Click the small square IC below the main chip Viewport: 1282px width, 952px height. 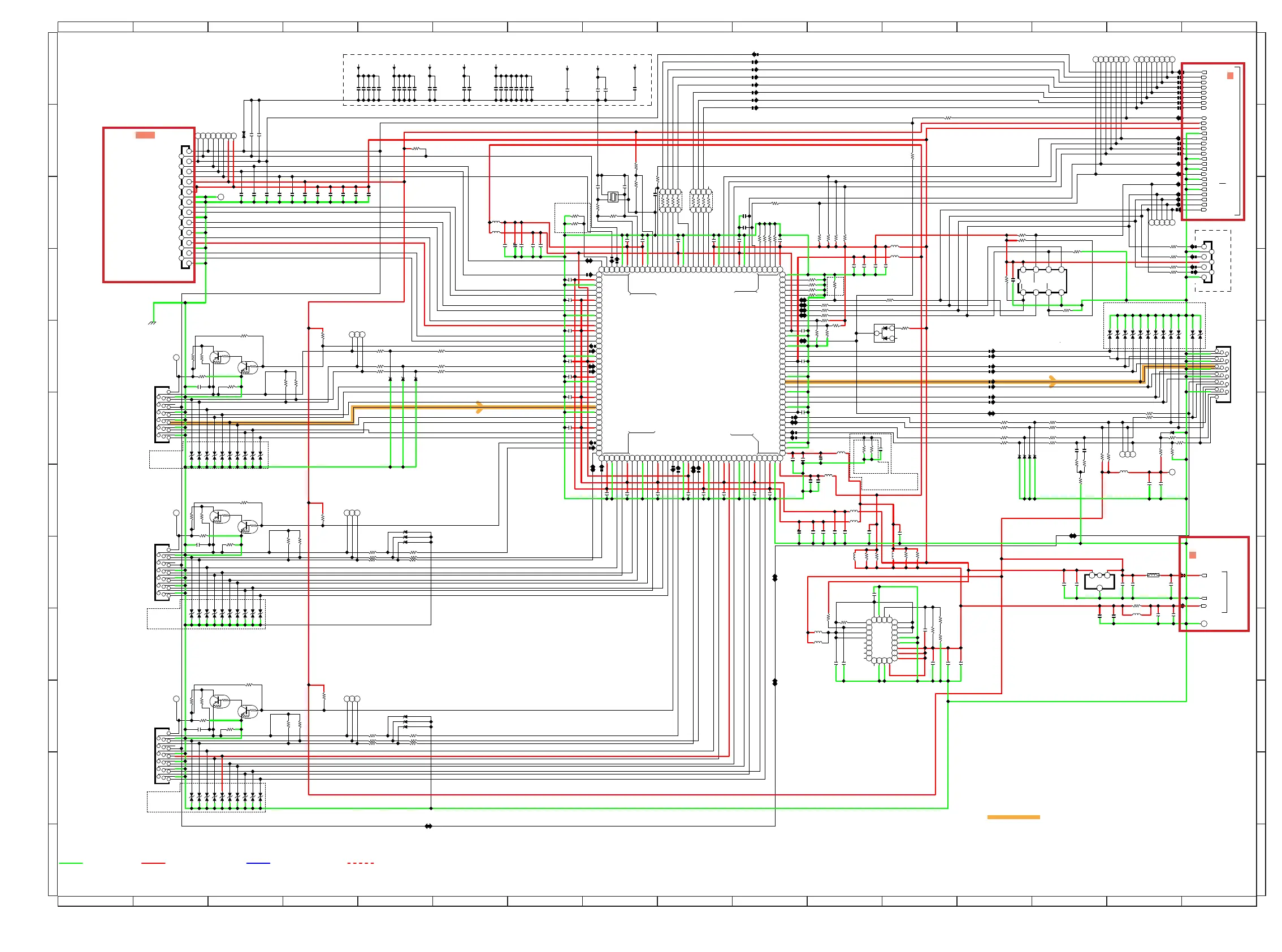point(882,640)
